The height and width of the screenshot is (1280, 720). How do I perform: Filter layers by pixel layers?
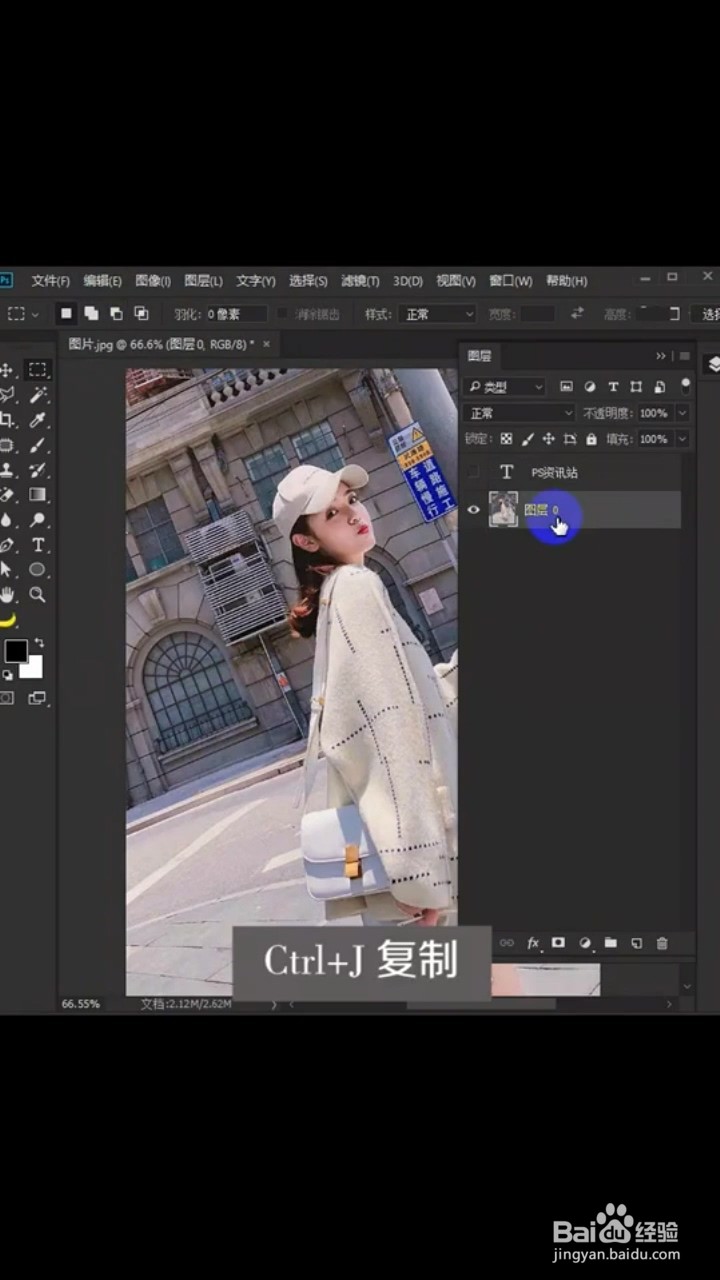[566, 387]
